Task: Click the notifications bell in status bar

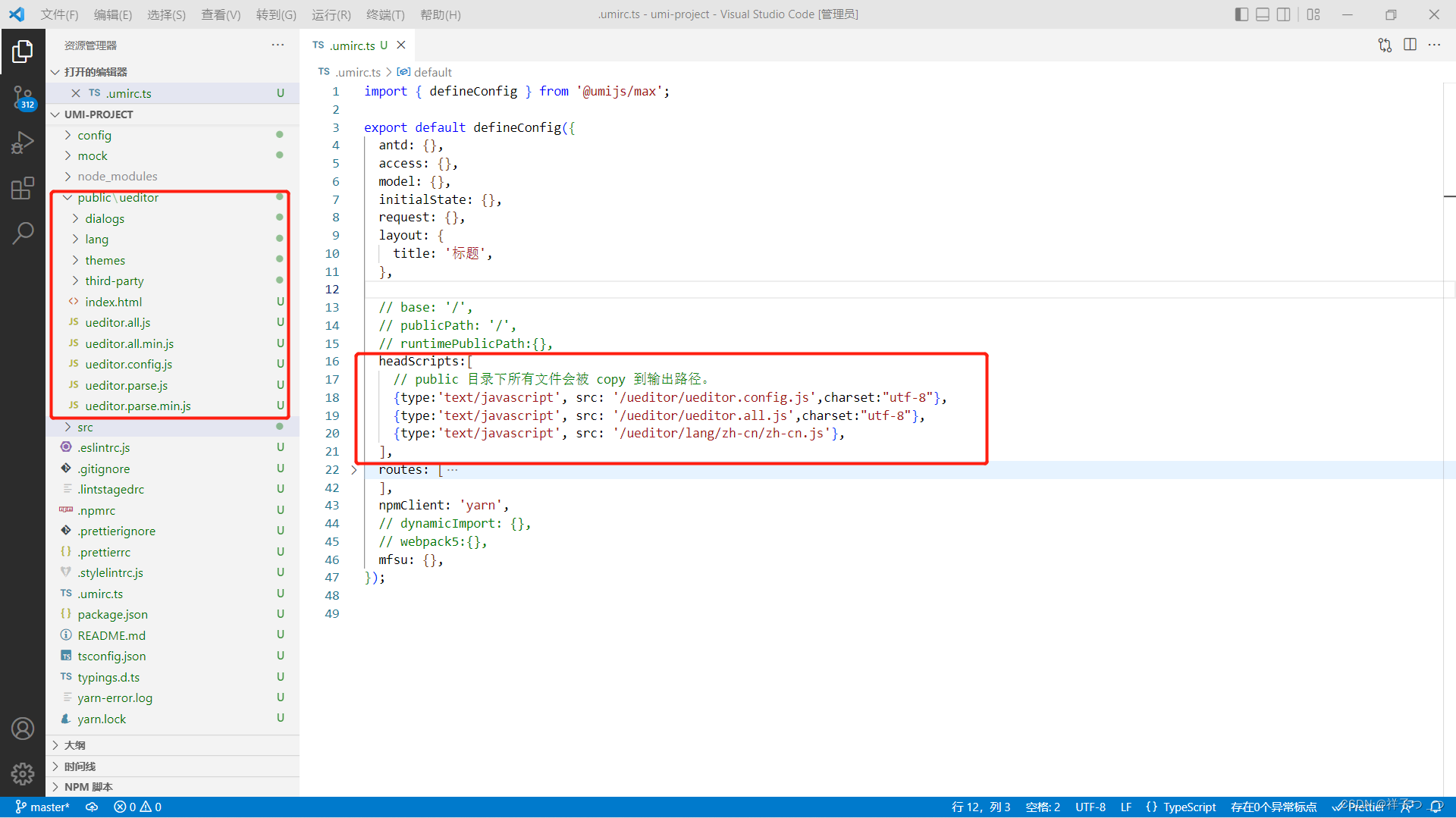Action: [1436, 807]
